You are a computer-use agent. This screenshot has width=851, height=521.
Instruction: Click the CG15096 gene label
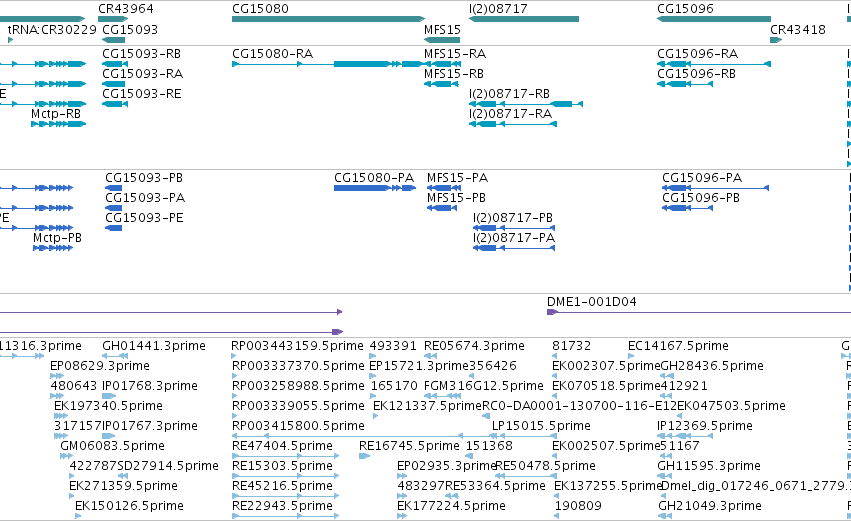(x=685, y=9)
